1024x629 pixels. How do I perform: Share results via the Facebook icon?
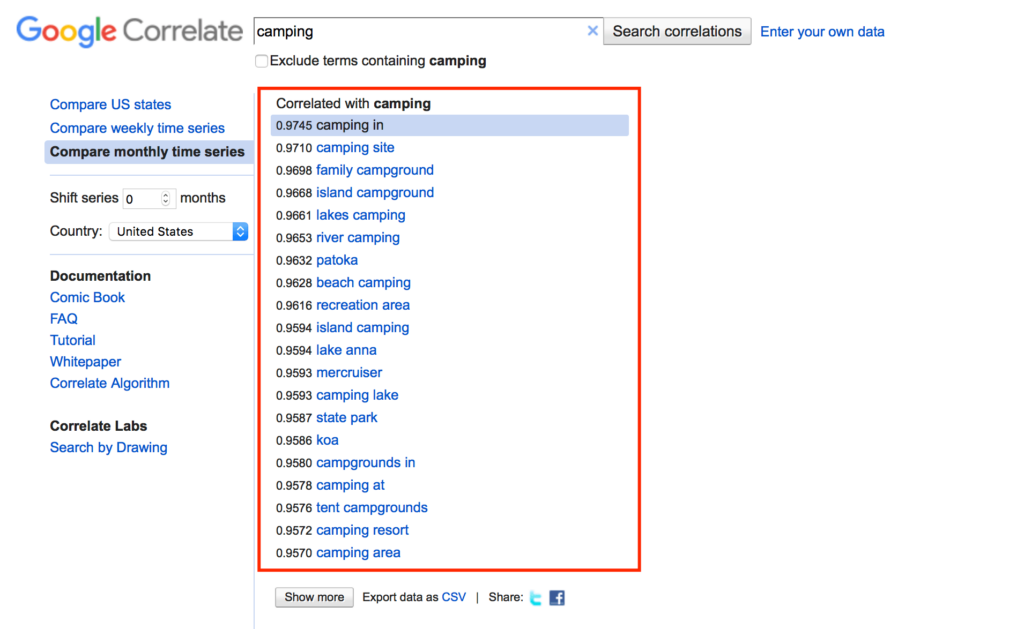(x=556, y=597)
